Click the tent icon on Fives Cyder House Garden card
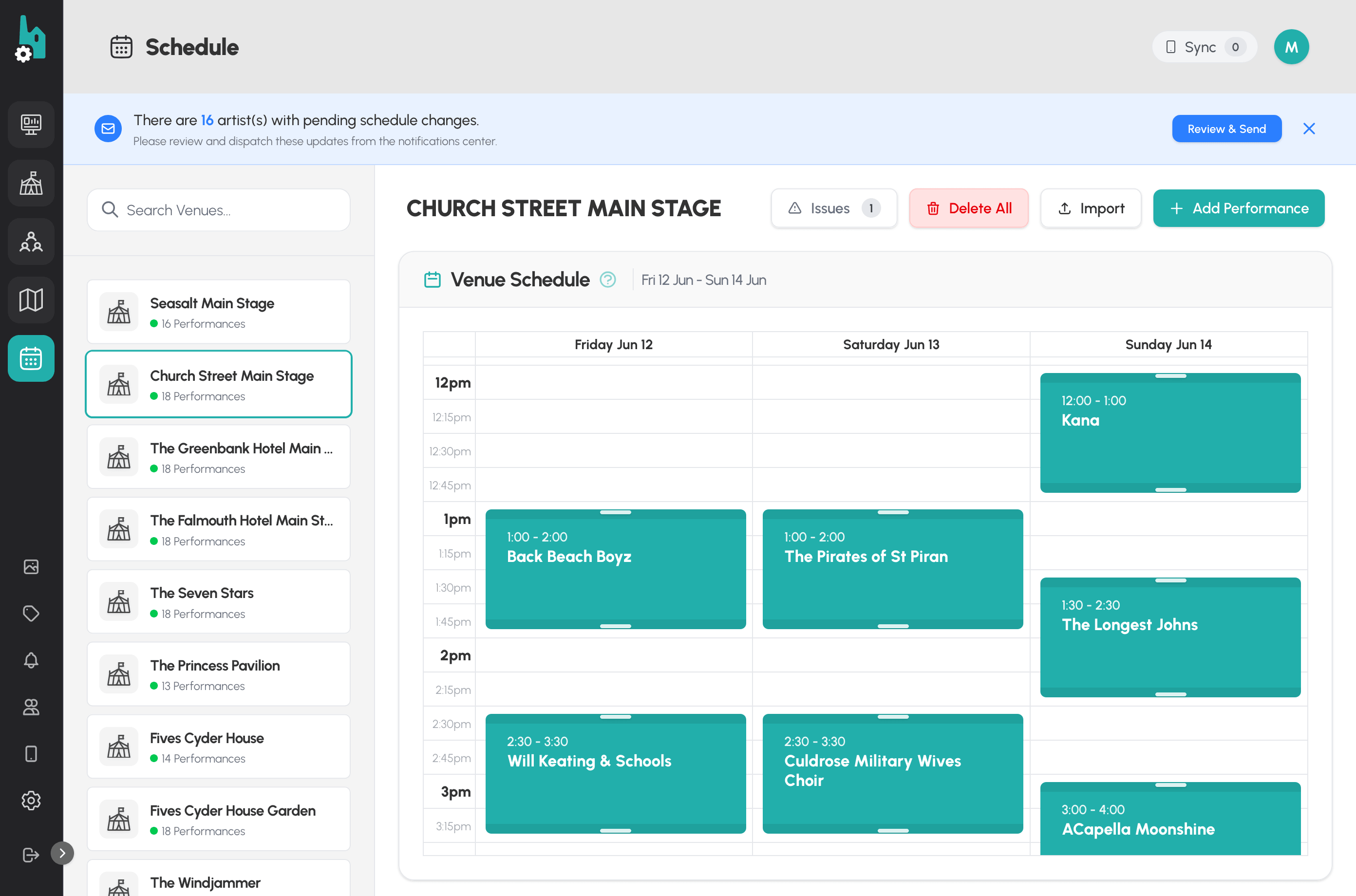Screen dimensions: 1356x896 click(x=119, y=820)
